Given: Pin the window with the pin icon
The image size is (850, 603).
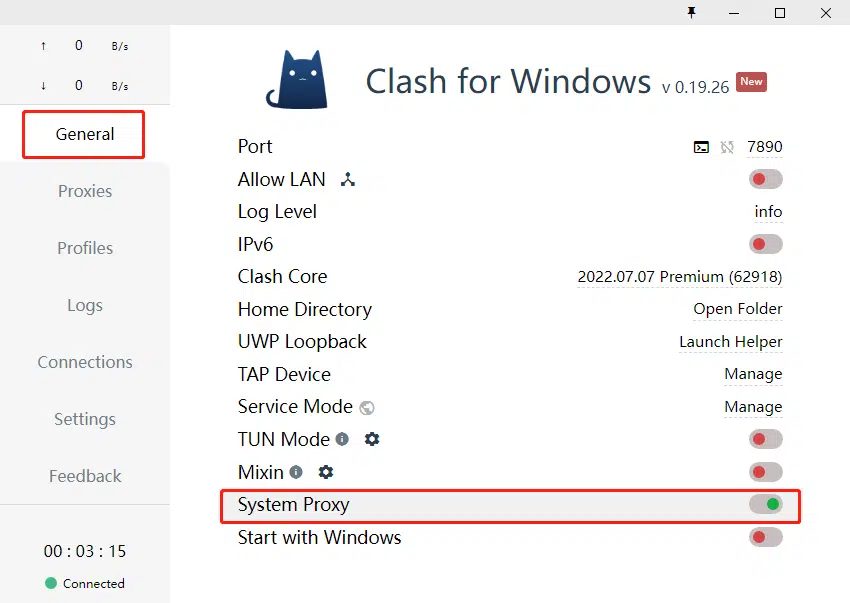Looking at the screenshot, I should (x=690, y=13).
